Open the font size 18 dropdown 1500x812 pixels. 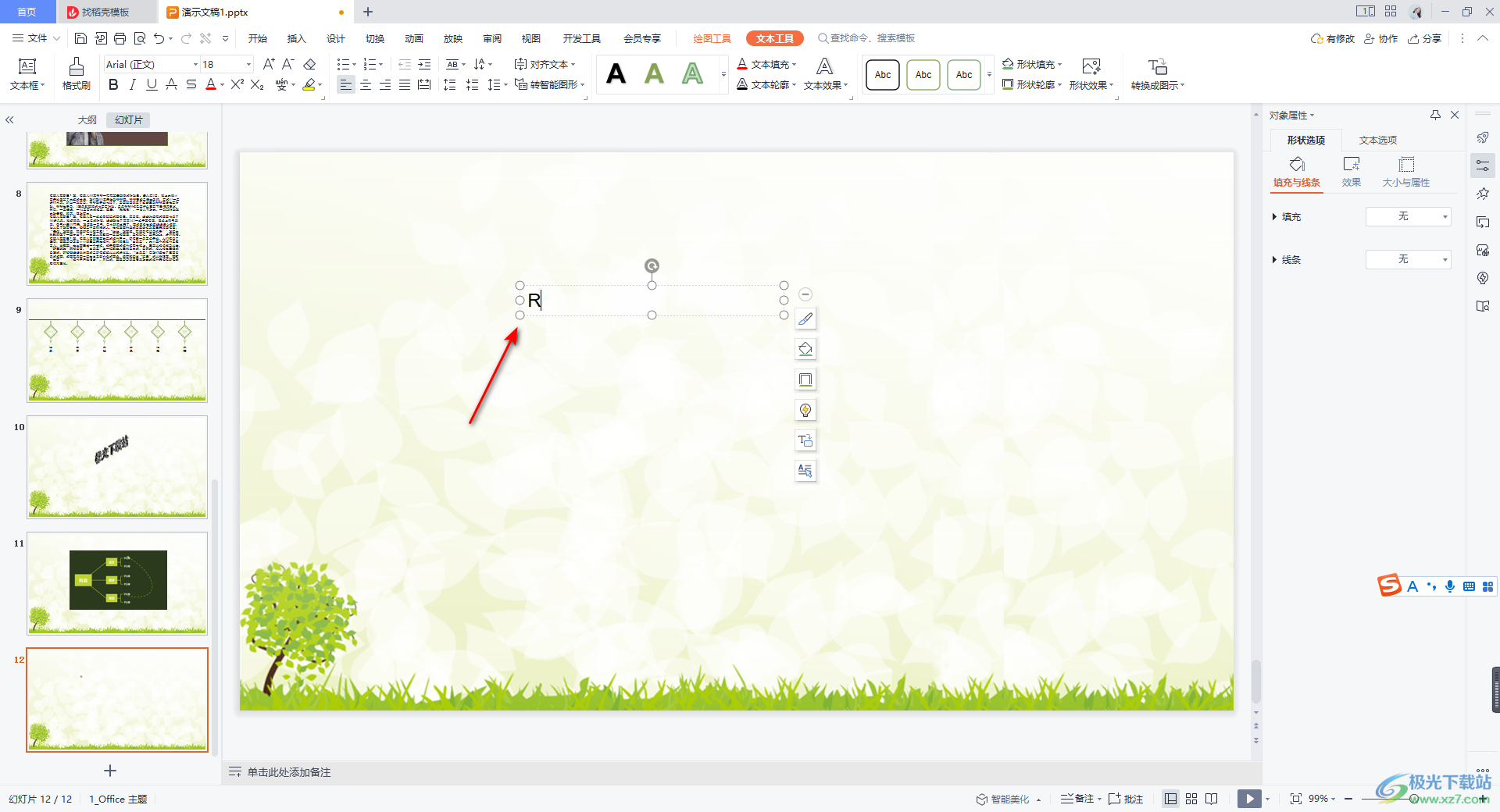coord(249,64)
